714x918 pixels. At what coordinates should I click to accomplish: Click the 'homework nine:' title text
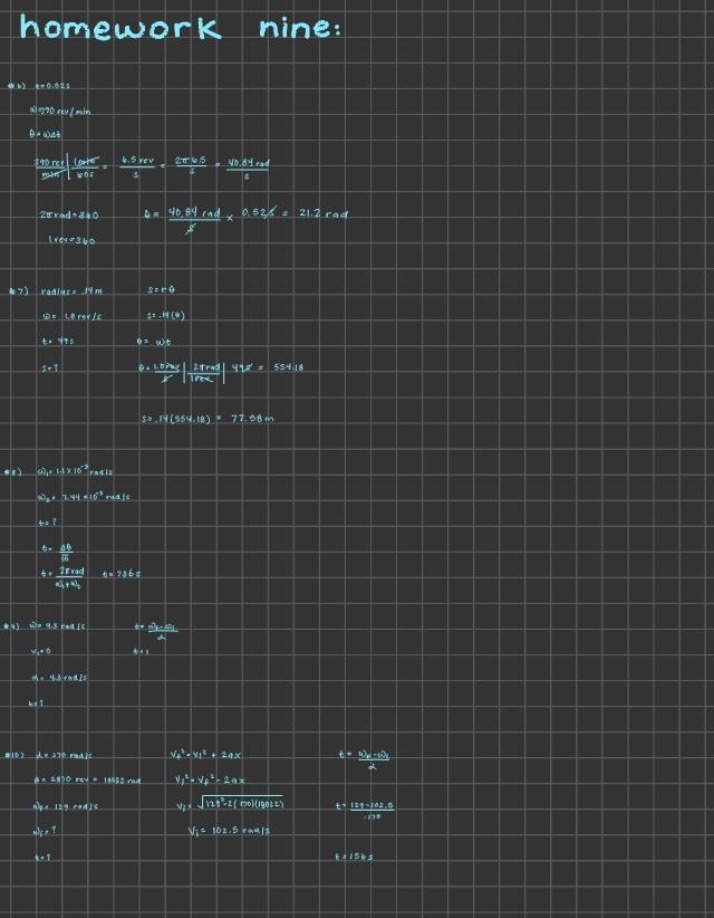click(x=180, y=28)
